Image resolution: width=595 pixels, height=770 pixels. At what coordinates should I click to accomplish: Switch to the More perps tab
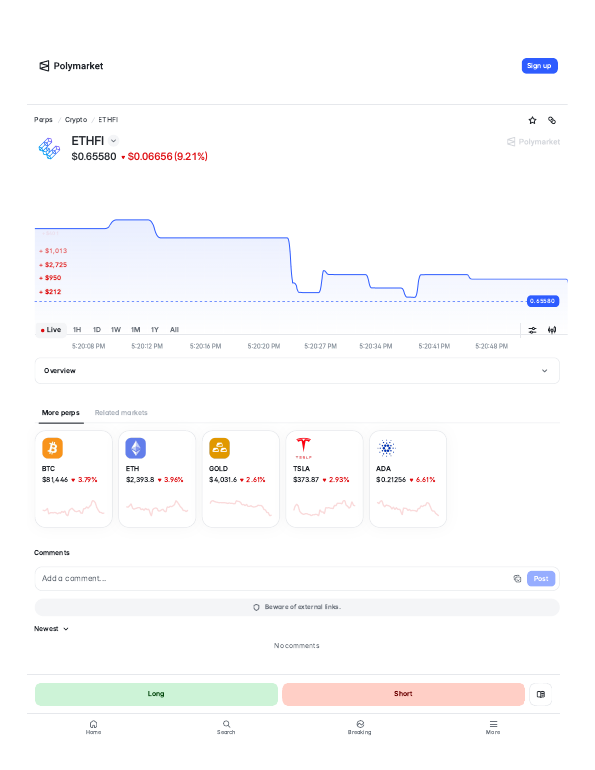coord(60,412)
